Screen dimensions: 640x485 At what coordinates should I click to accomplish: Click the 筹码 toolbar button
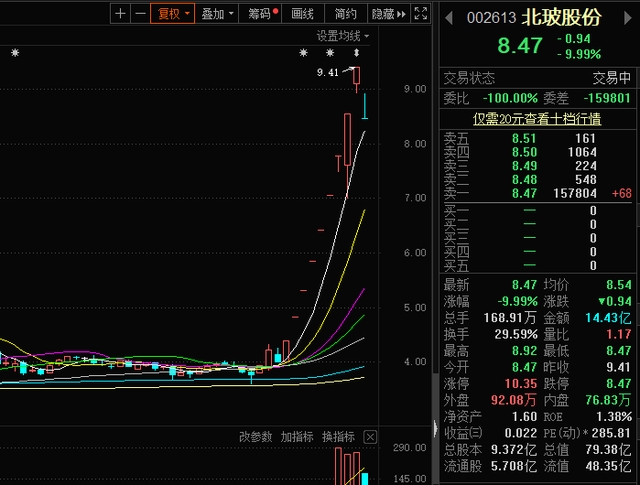tap(260, 14)
